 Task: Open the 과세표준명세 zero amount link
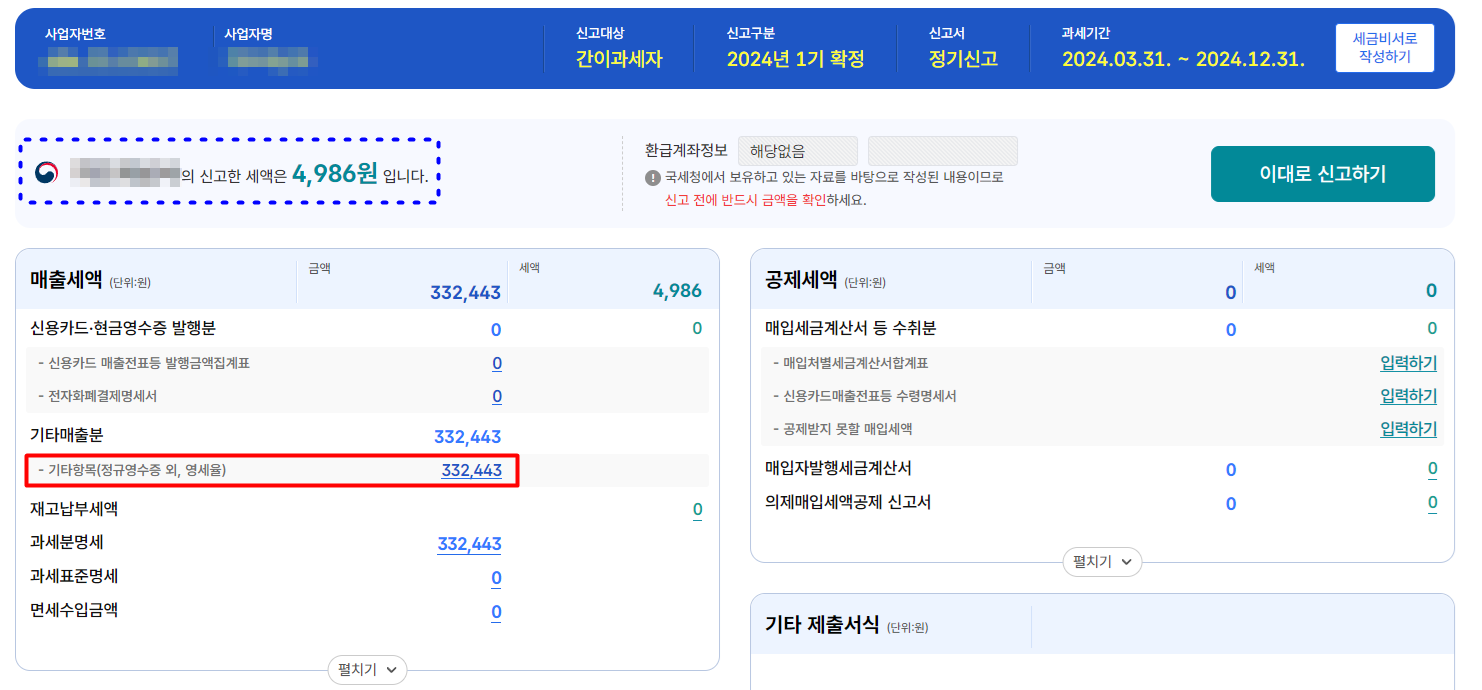[496, 577]
